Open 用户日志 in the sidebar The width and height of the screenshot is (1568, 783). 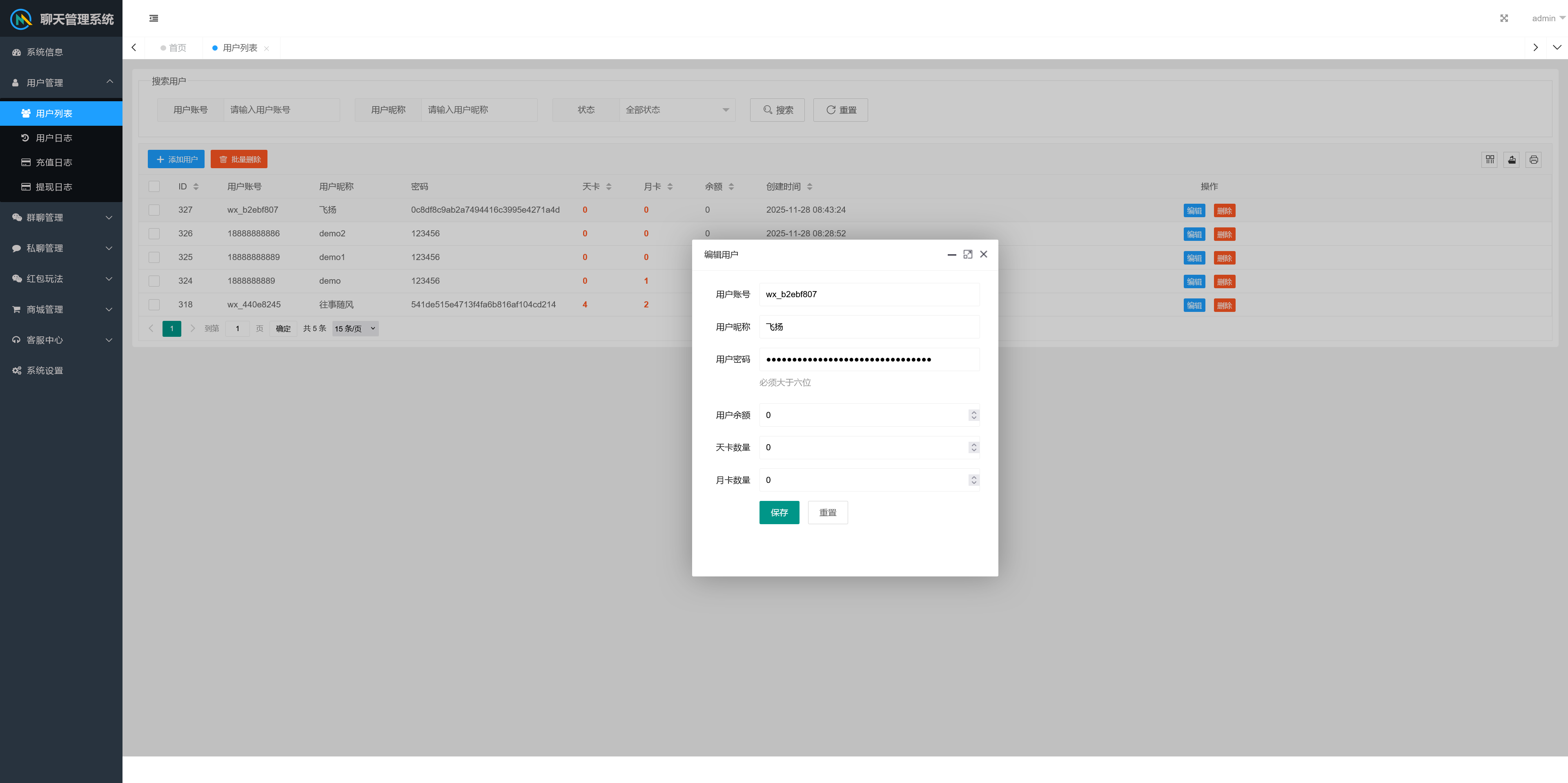point(53,138)
